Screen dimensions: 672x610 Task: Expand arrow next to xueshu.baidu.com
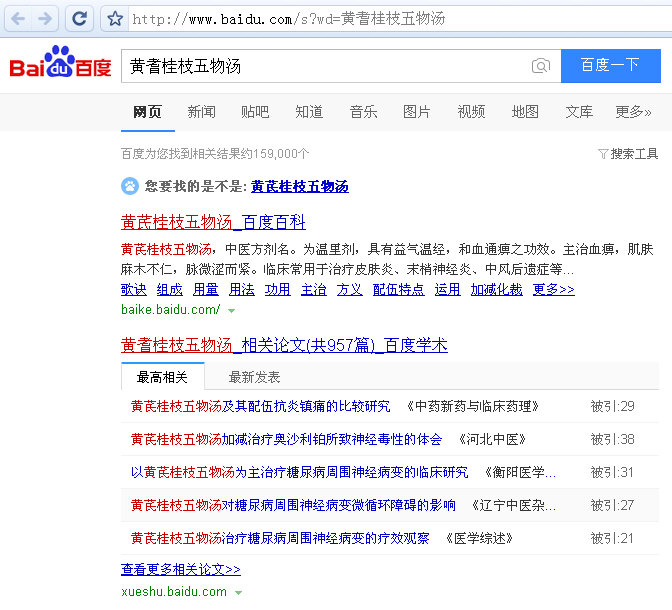[238, 593]
